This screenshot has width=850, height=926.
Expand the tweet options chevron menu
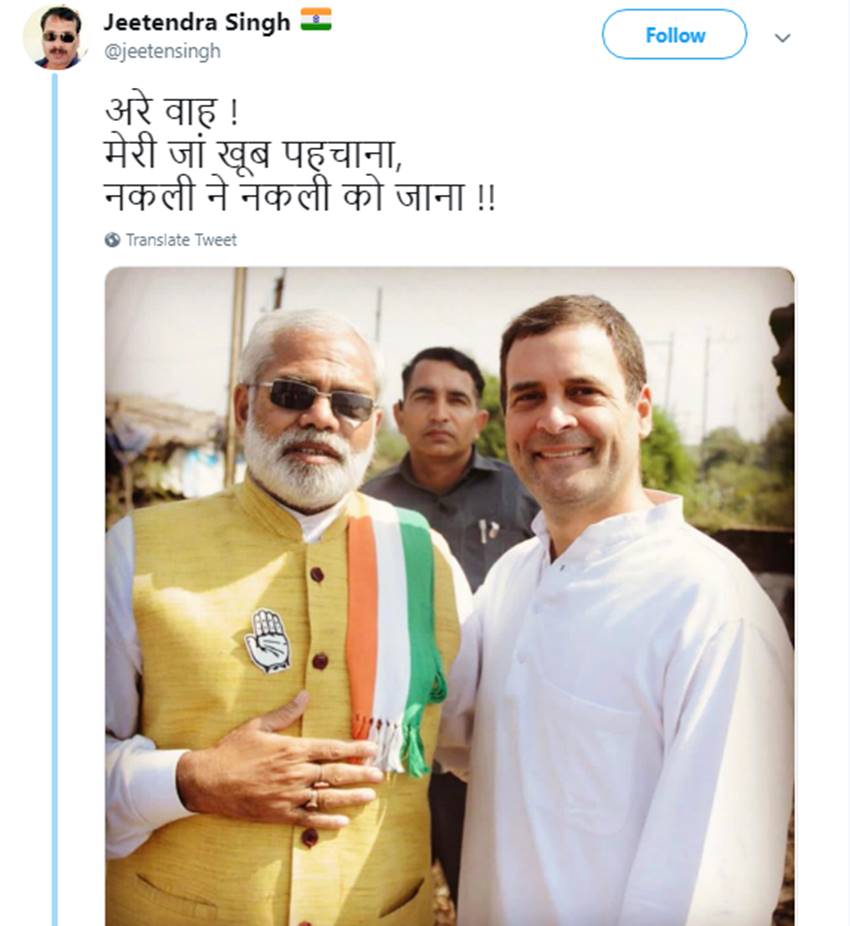(x=782, y=38)
